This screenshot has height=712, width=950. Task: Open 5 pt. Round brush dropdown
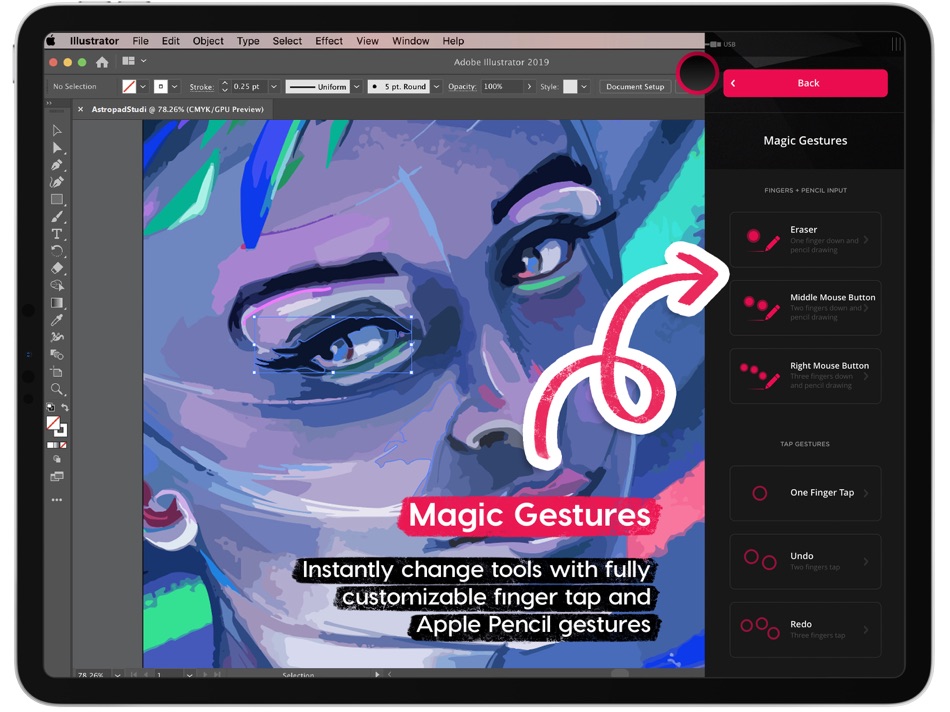point(436,87)
